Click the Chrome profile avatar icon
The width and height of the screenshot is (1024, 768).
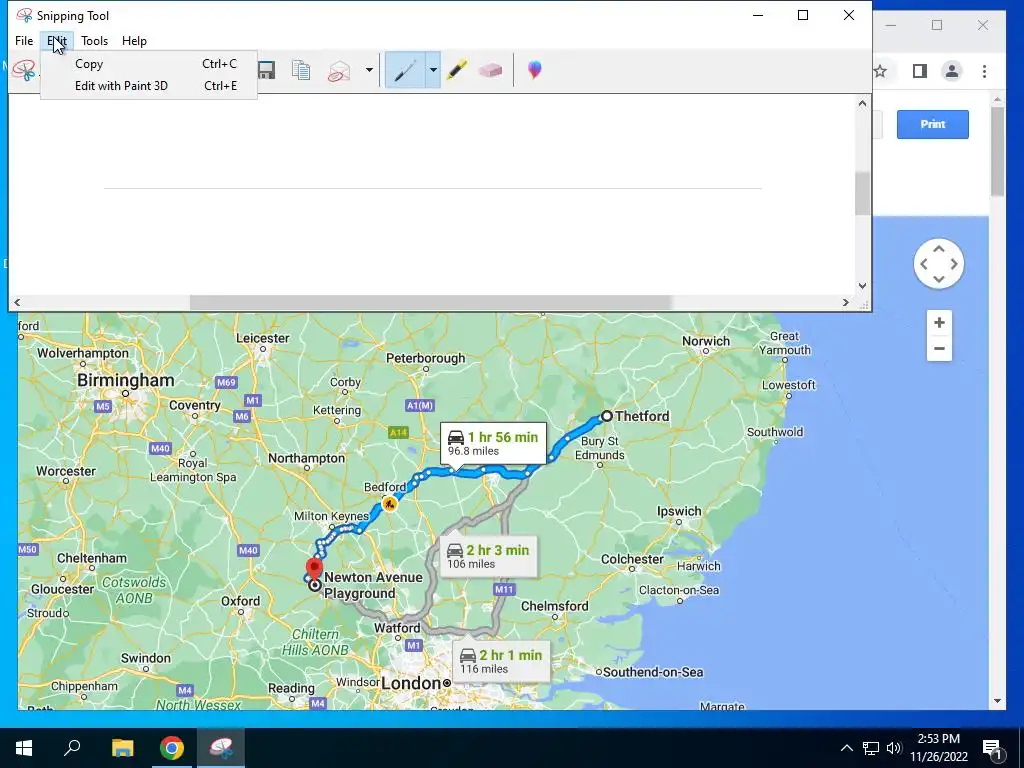[952, 71]
